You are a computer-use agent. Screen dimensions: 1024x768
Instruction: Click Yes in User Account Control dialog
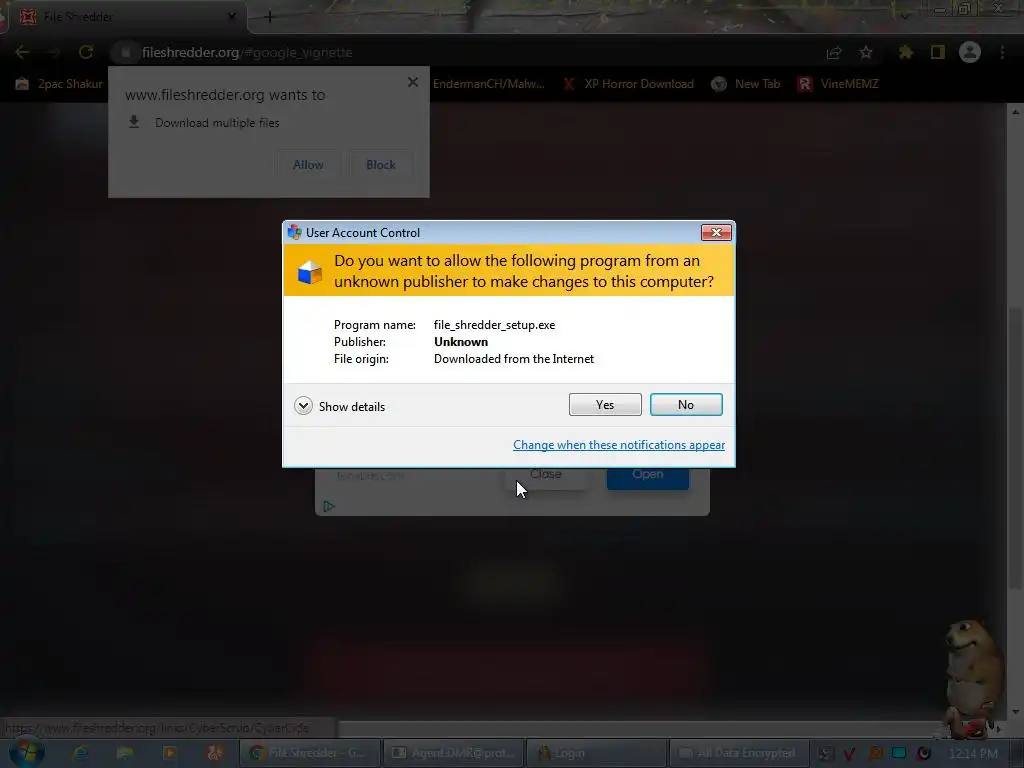coord(605,405)
